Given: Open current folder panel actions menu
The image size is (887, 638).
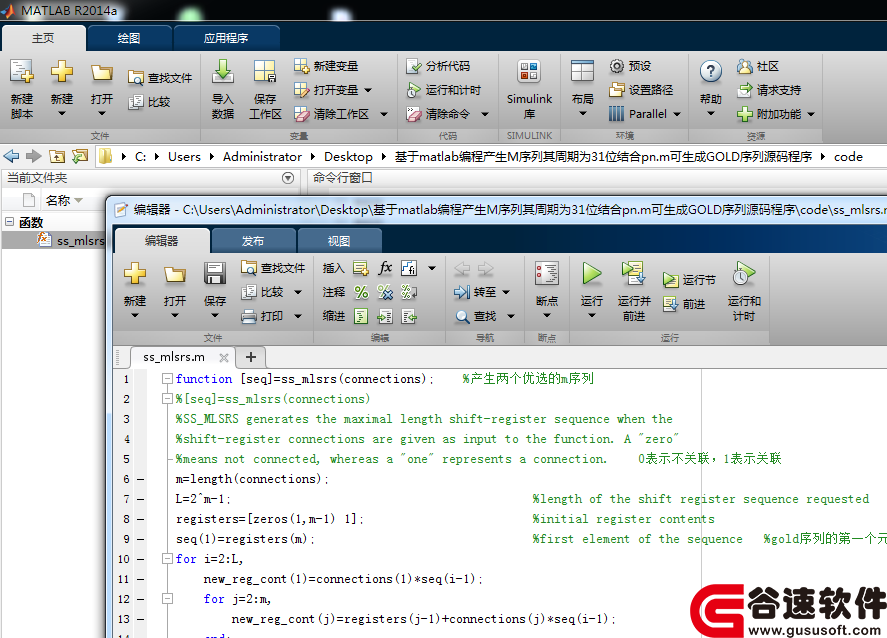Looking at the screenshot, I should coord(288,178).
